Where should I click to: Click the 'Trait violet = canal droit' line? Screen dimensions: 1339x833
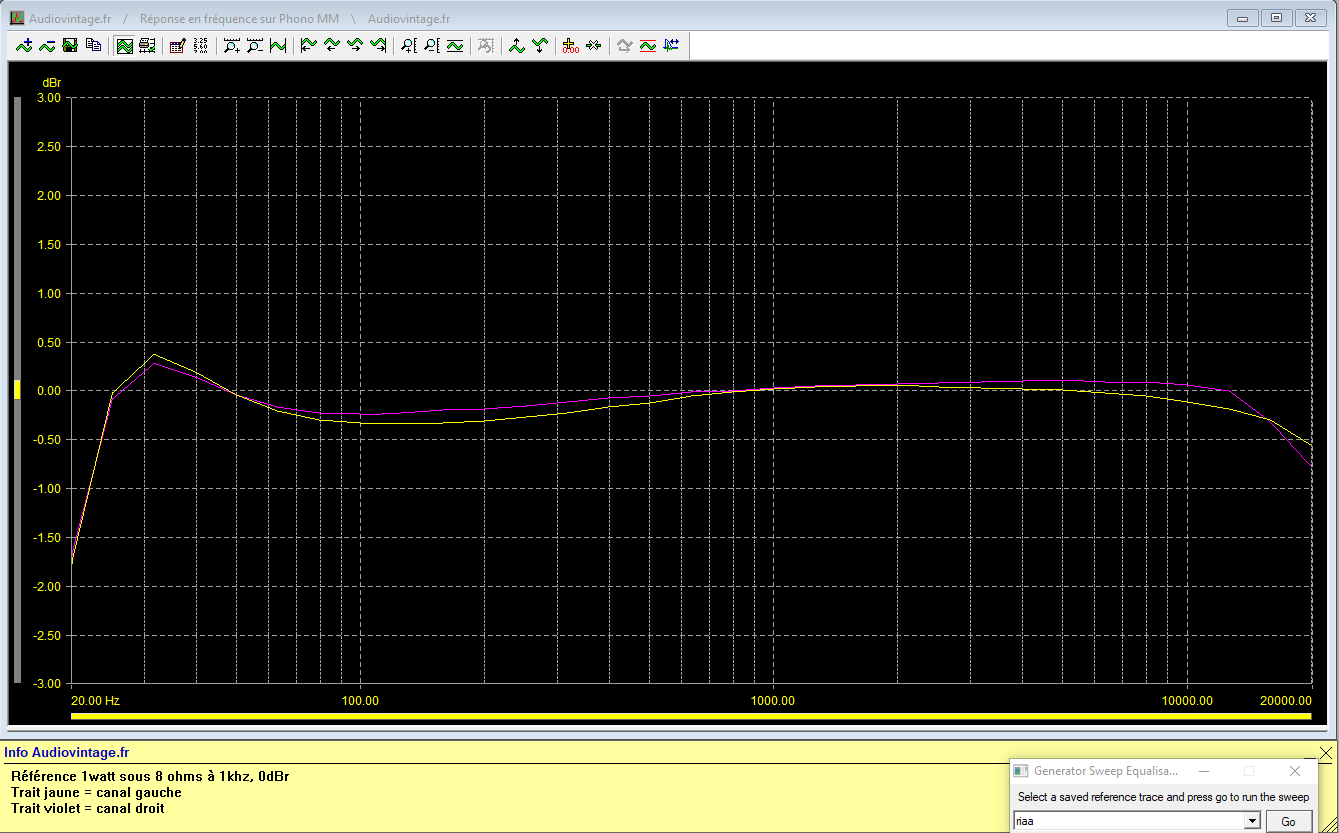88,808
